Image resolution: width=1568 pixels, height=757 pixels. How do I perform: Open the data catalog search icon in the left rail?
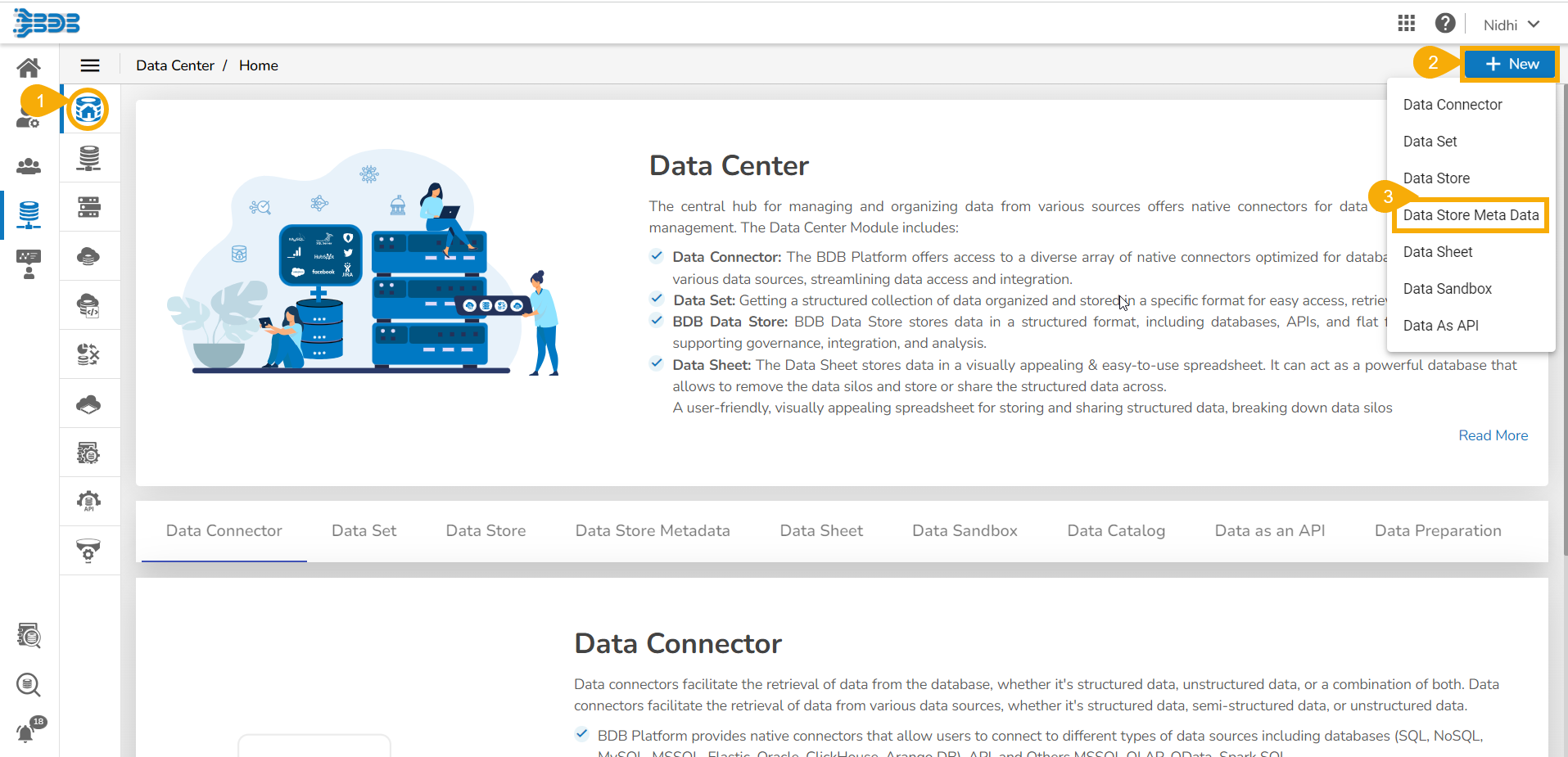29,635
